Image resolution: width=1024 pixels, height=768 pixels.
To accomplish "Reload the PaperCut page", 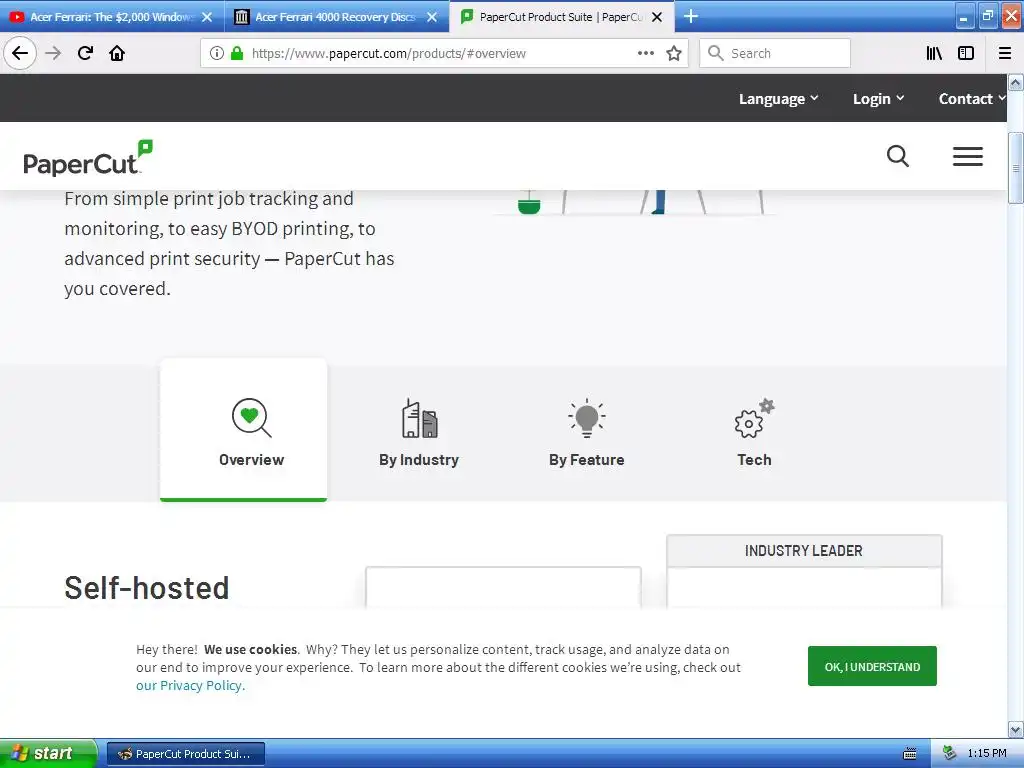I will [85, 53].
